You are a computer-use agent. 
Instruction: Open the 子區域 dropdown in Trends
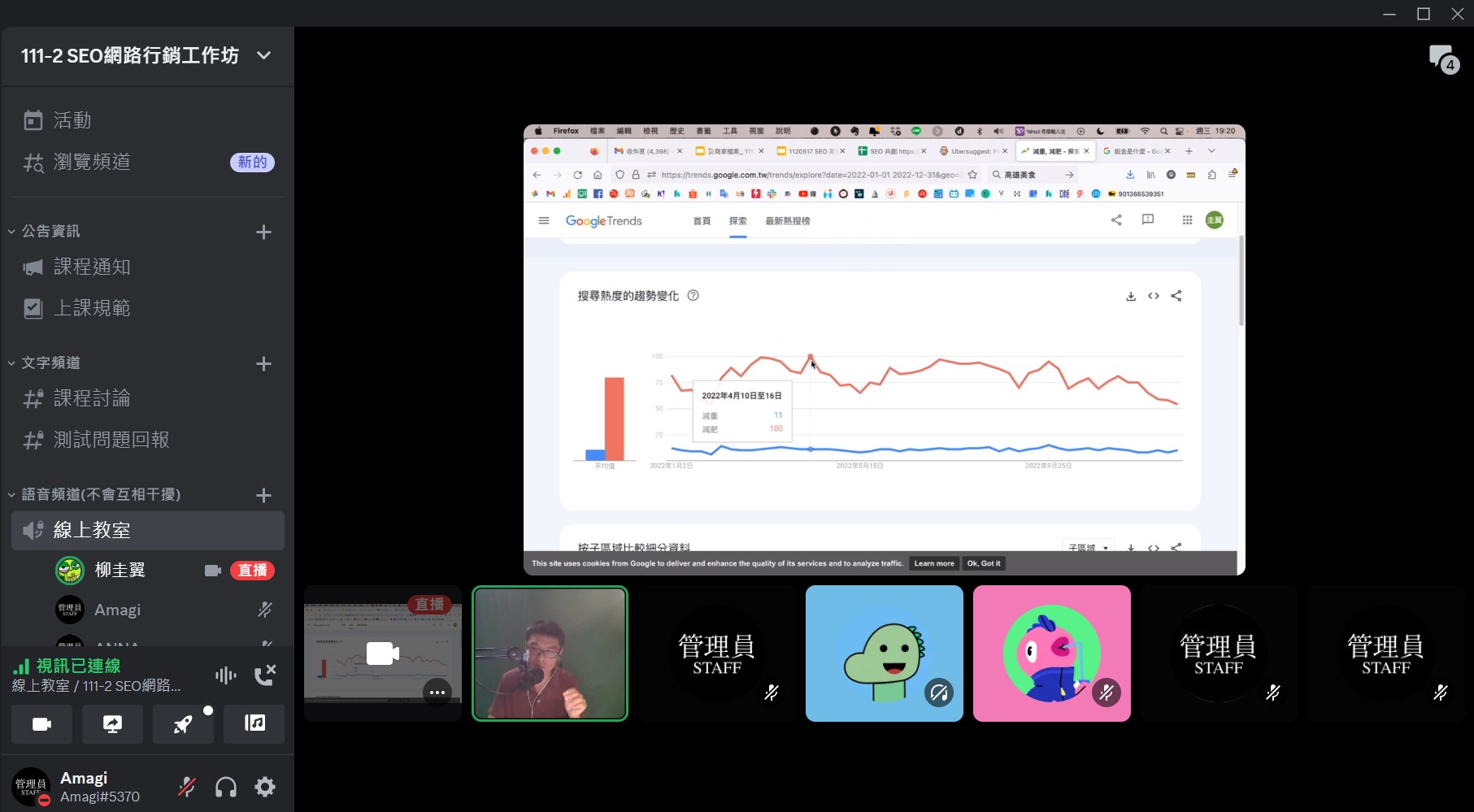1088,547
